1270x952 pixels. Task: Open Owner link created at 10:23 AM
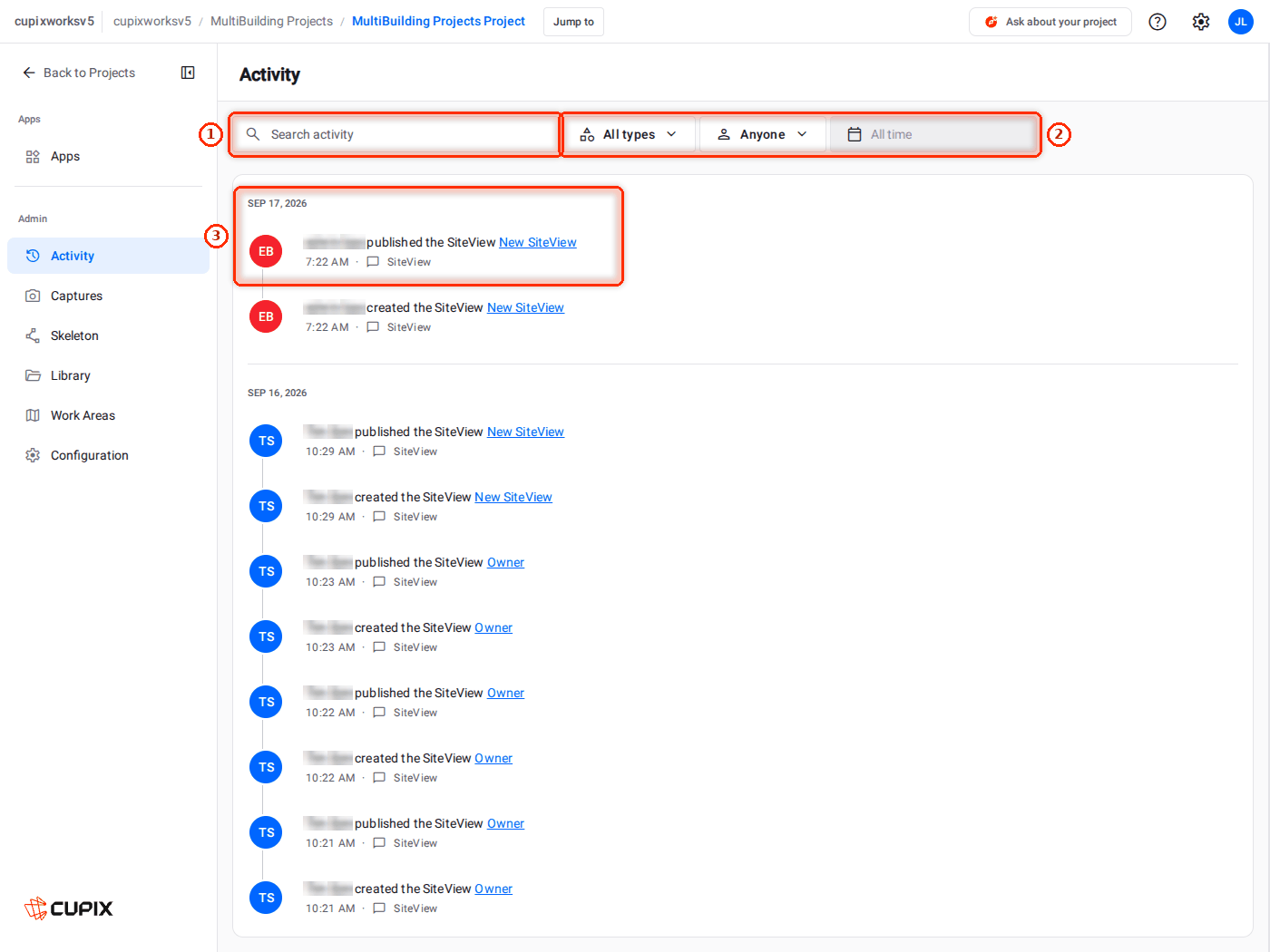coord(493,627)
